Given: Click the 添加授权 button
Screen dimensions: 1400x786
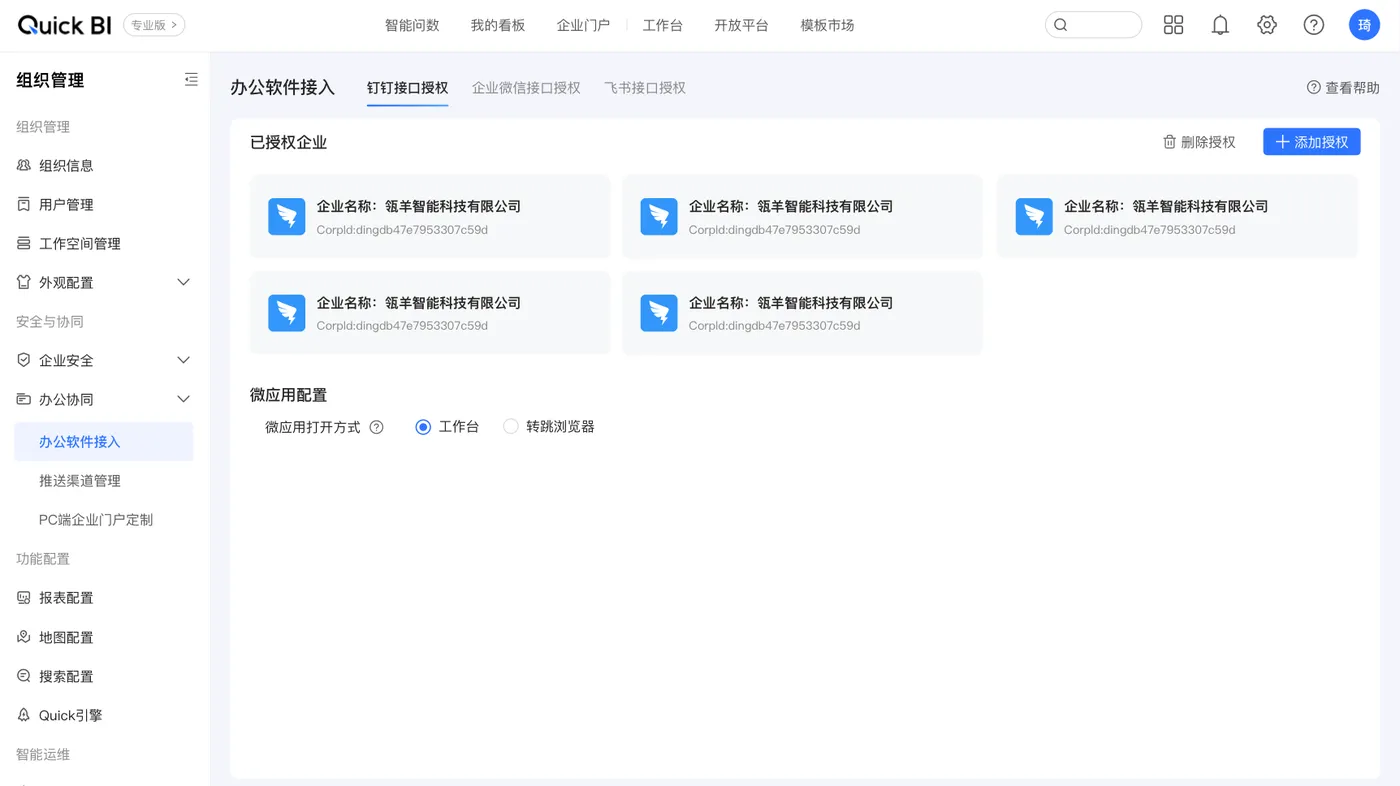Looking at the screenshot, I should [x=1312, y=142].
